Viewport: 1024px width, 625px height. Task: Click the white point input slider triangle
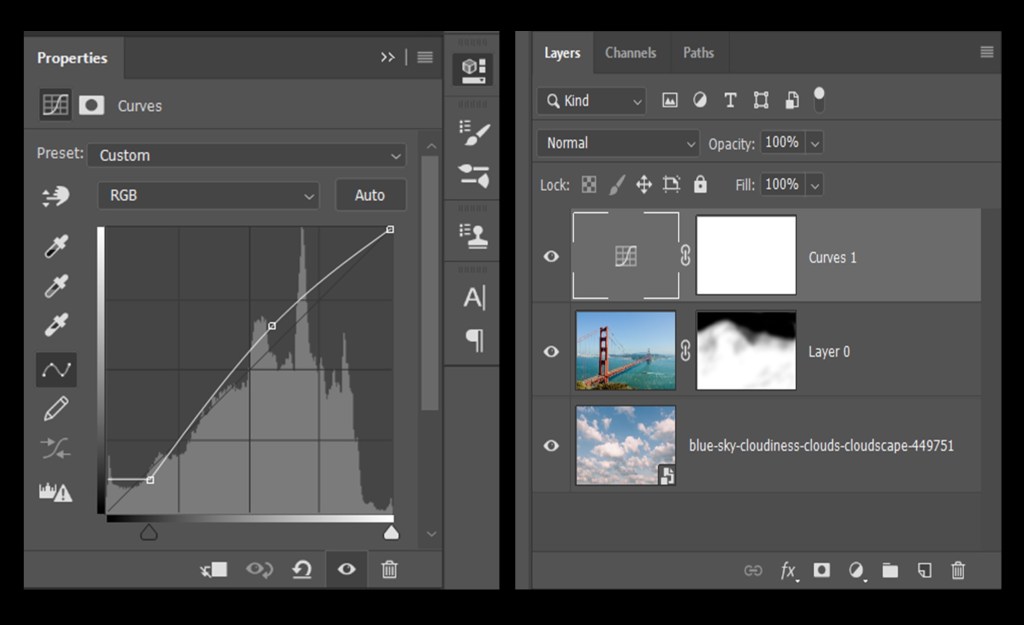pyautogui.click(x=391, y=532)
